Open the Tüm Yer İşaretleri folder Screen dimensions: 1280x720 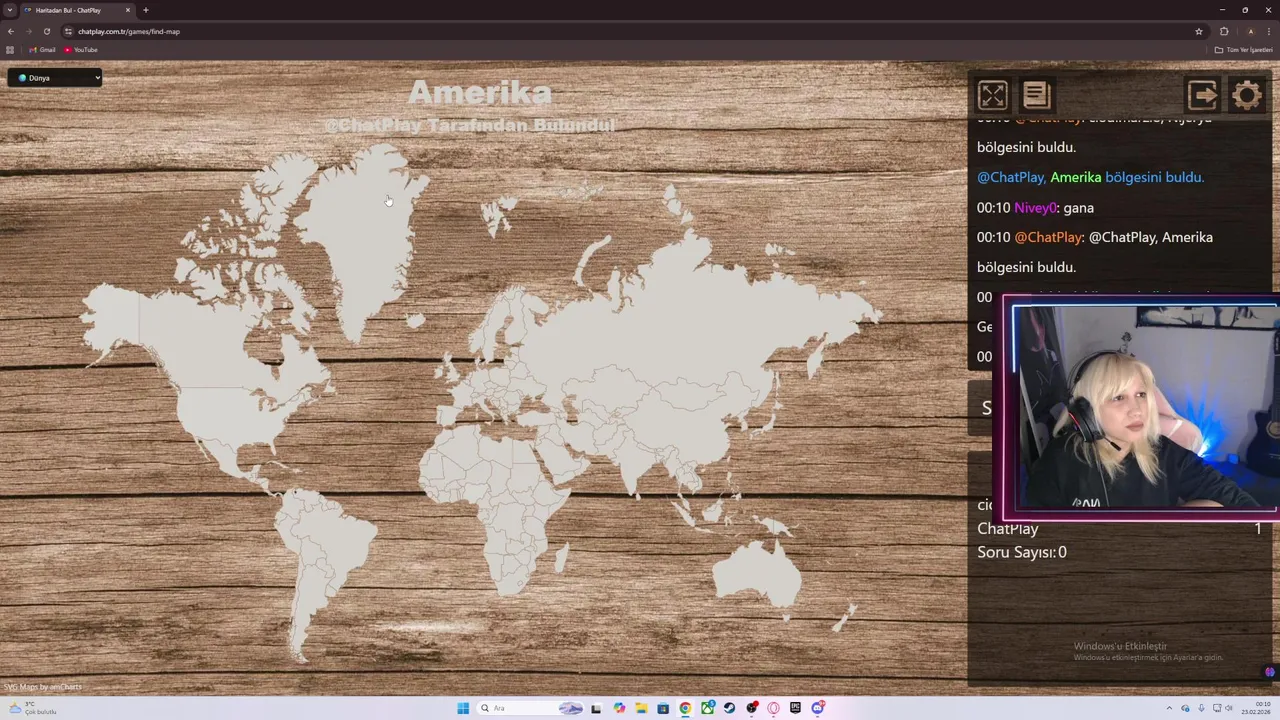click(1243, 49)
